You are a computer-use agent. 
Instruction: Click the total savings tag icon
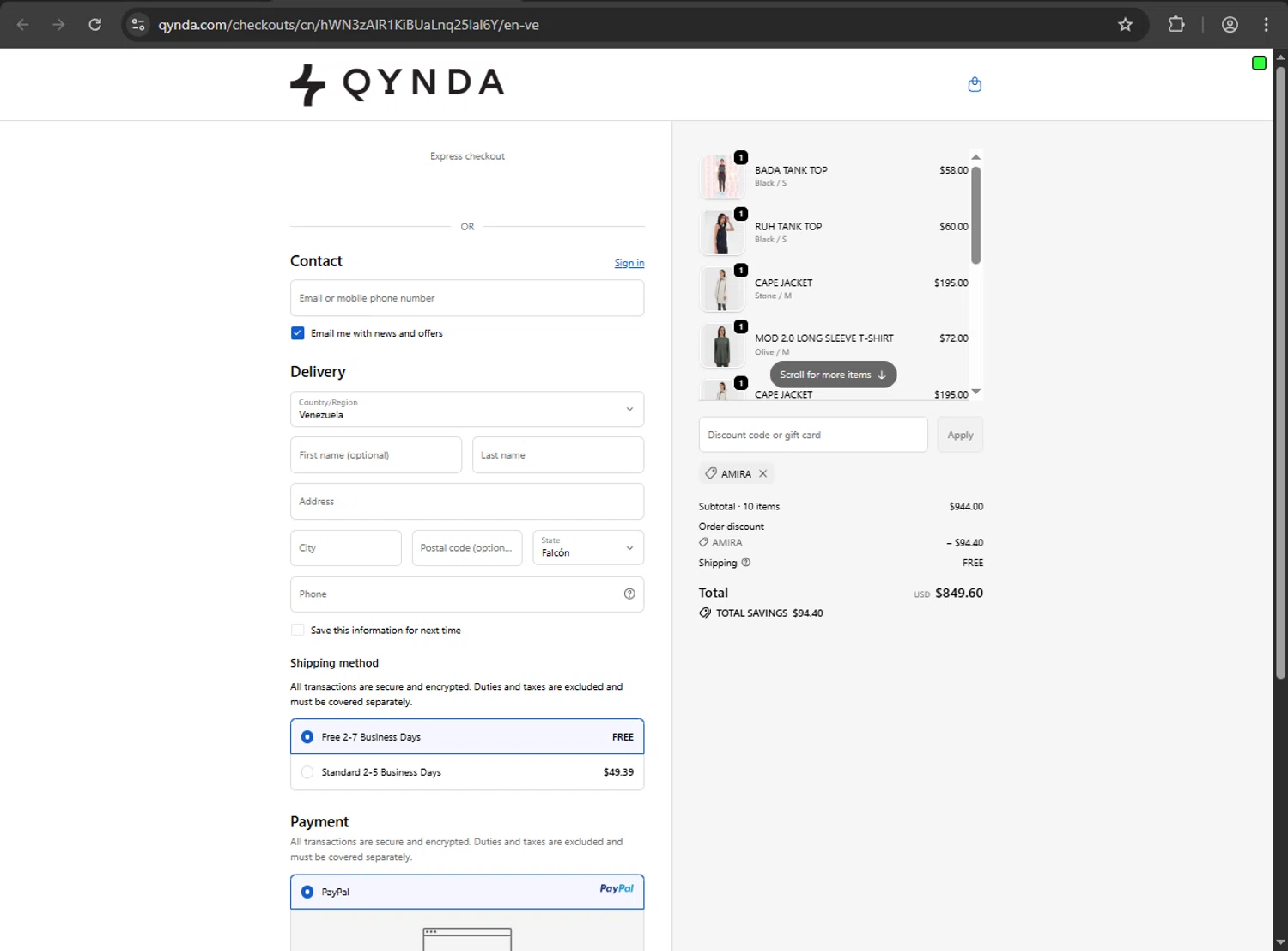[705, 613]
